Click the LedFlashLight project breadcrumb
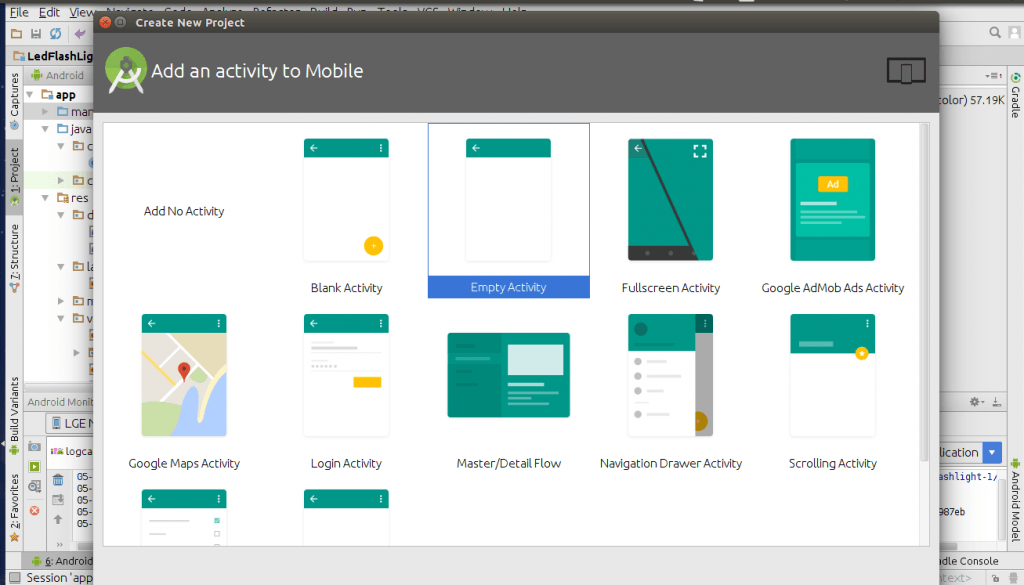Screen dimensions: 1024x585 tap(54, 55)
